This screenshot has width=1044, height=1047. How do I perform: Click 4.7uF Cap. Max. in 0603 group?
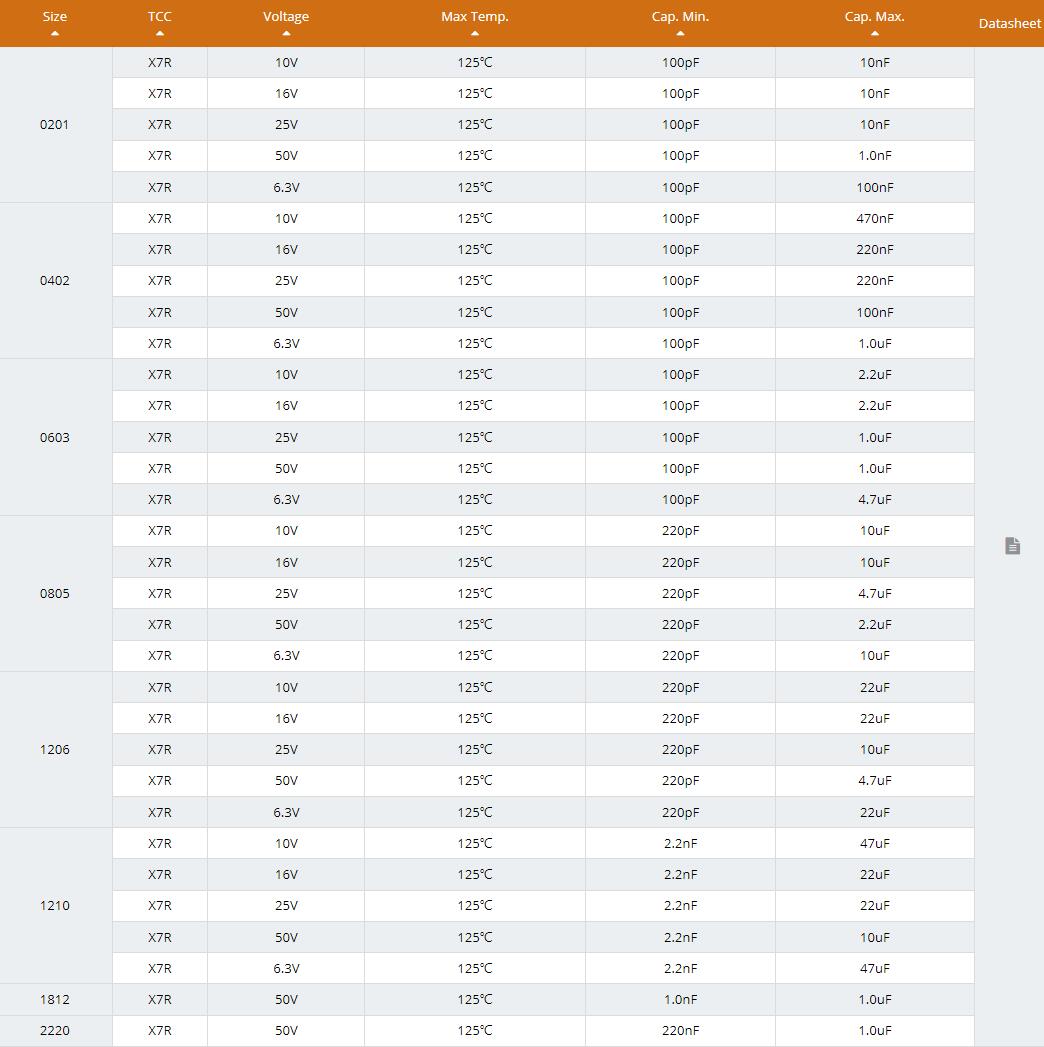point(874,499)
